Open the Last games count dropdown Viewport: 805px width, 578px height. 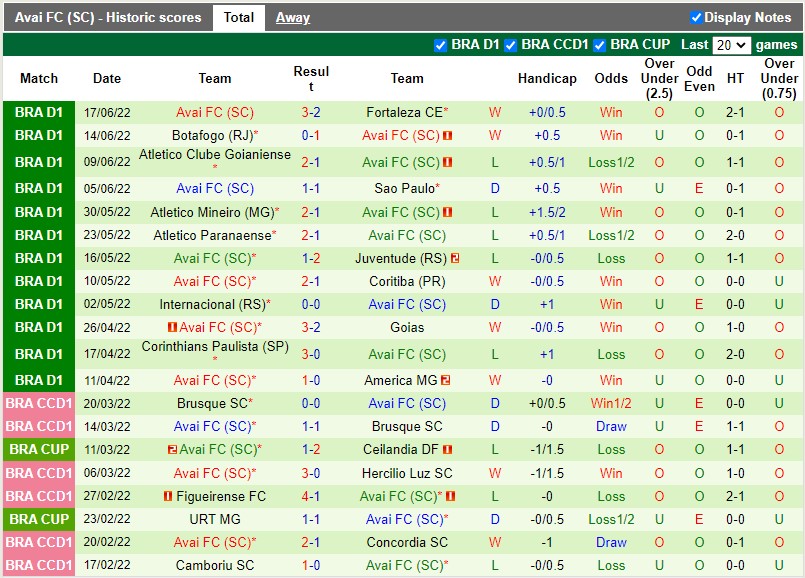pyautogui.click(x=733, y=44)
